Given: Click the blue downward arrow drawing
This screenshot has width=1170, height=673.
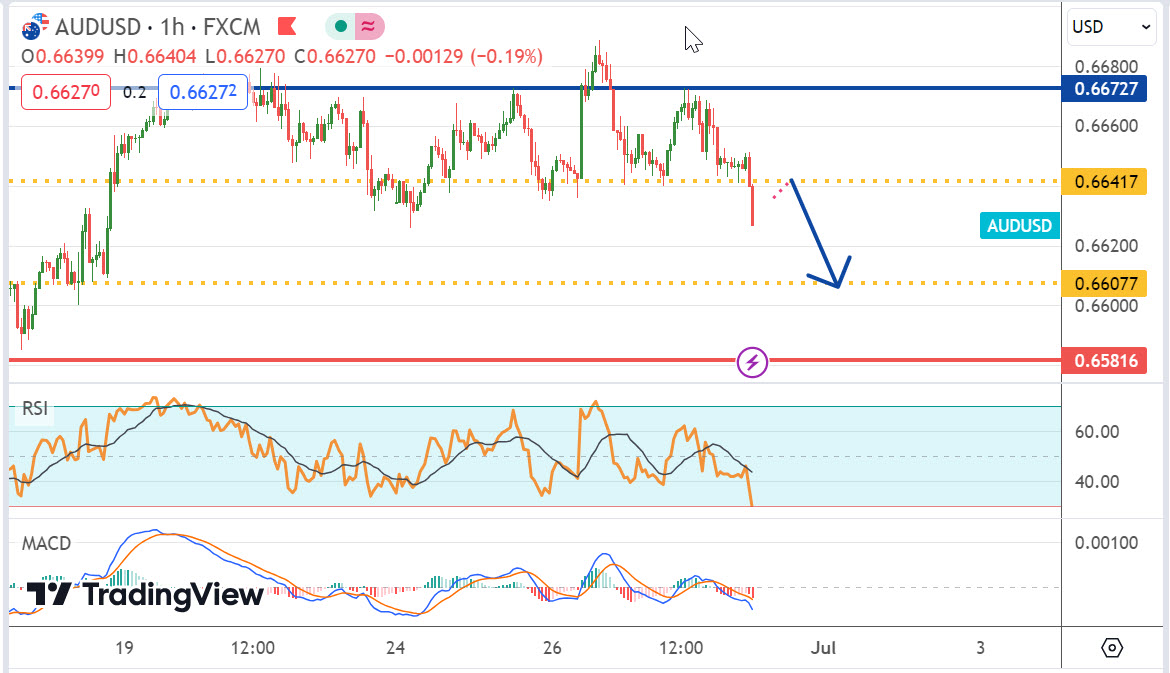Looking at the screenshot, I should 820,236.
